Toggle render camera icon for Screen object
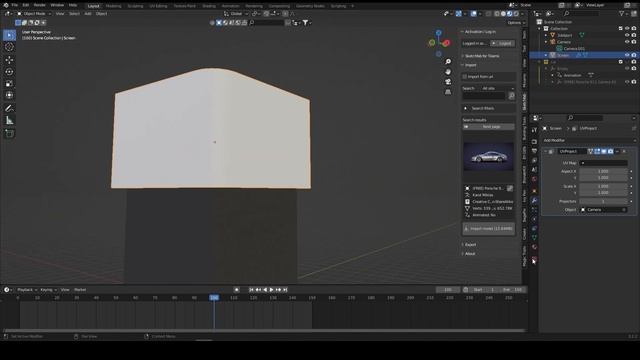Viewport: 640px width, 360px height. (x=634, y=55)
